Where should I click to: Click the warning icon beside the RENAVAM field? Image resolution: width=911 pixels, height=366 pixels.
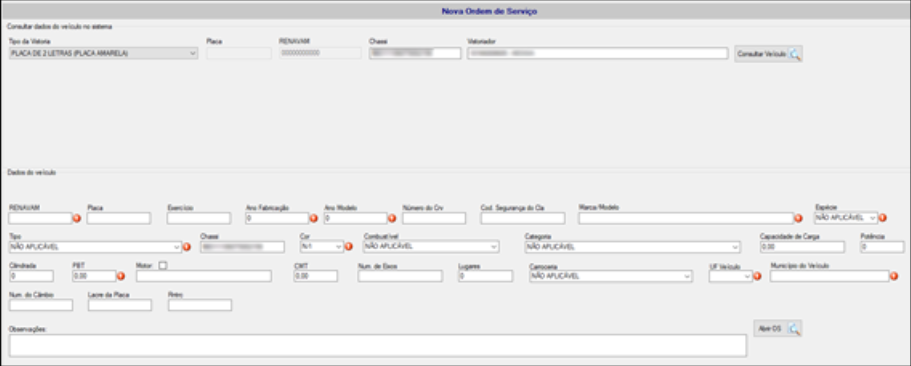76,219
